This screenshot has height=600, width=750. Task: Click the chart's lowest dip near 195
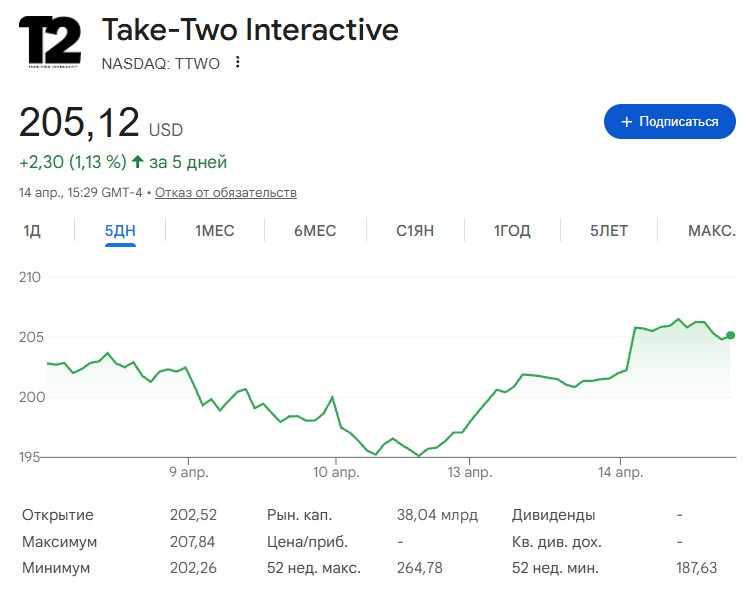click(x=419, y=455)
